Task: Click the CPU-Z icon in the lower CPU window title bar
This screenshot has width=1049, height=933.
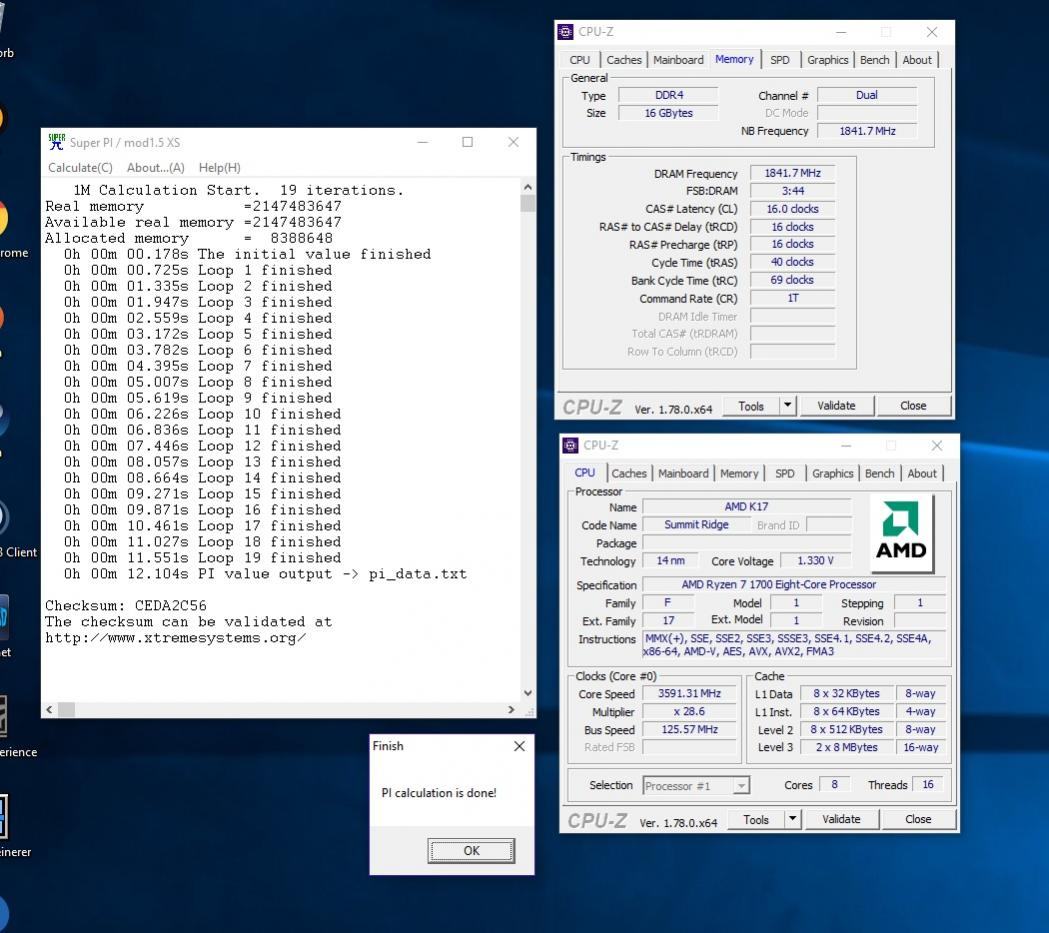Action: pos(571,446)
